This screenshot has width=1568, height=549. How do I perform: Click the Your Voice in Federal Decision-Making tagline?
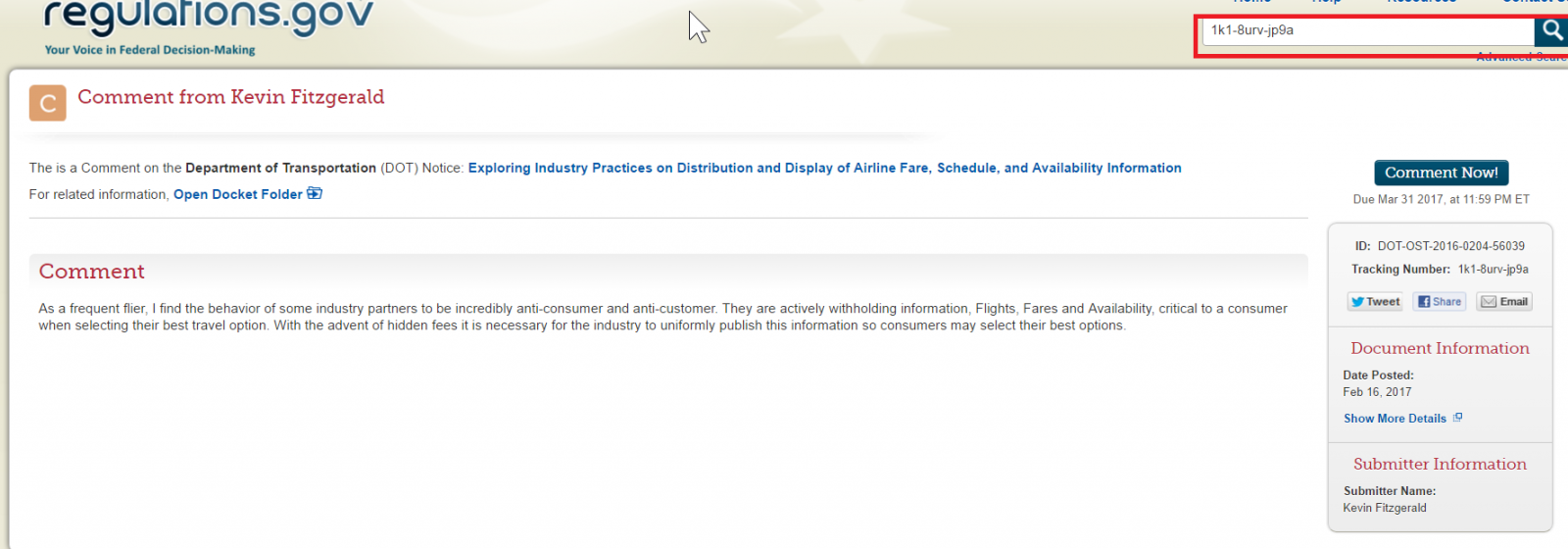tap(150, 50)
